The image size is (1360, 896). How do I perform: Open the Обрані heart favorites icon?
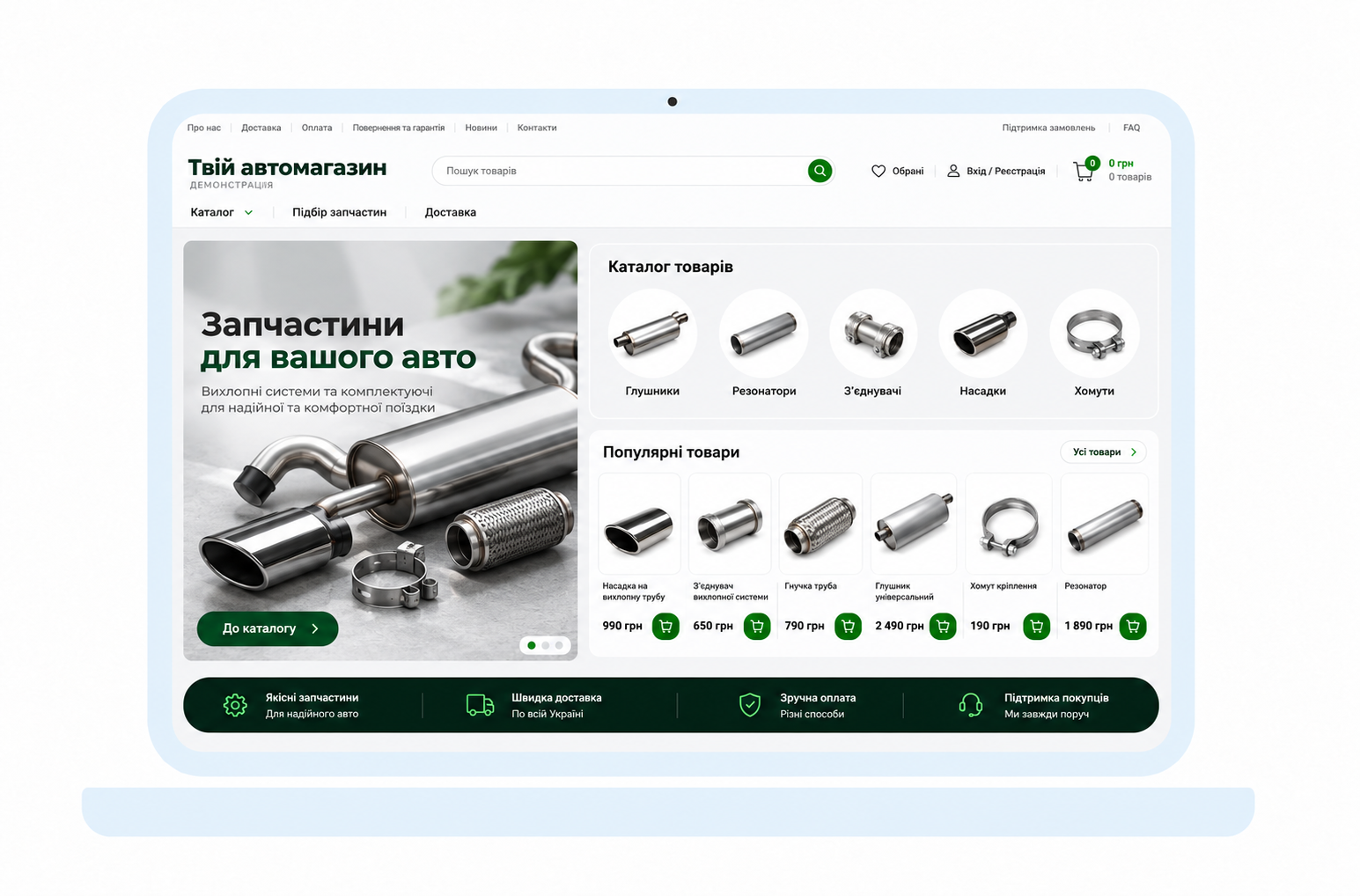coord(878,171)
